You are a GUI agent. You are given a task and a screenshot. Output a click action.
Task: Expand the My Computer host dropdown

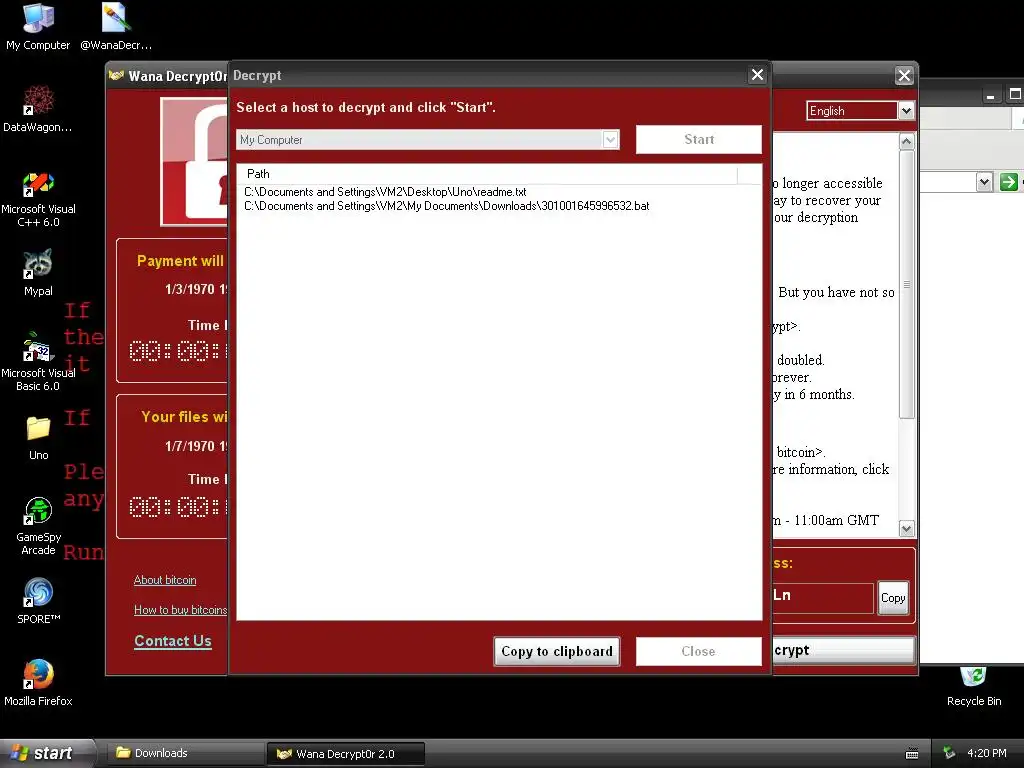[611, 139]
